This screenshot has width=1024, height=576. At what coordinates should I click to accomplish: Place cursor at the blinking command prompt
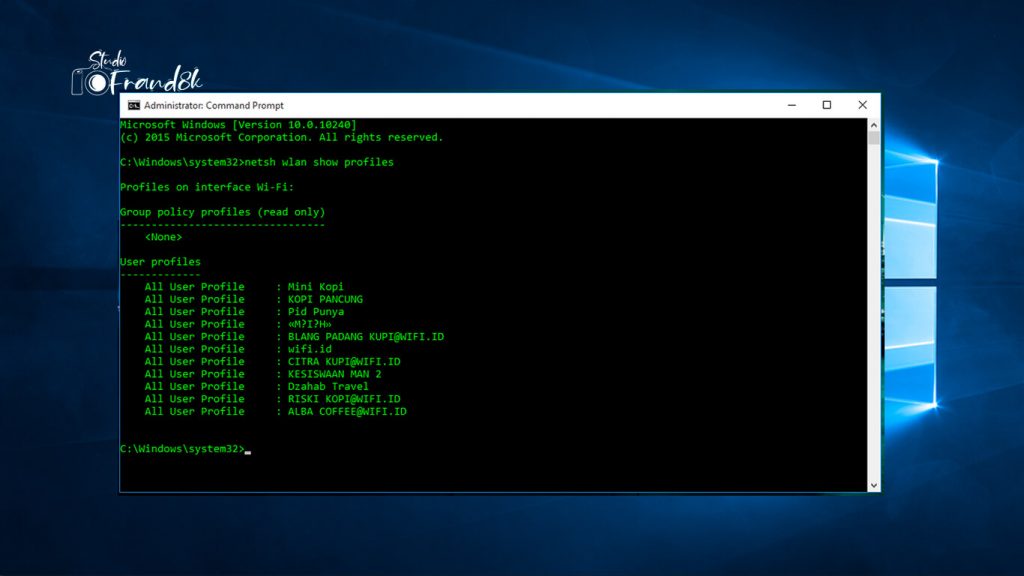pos(247,449)
